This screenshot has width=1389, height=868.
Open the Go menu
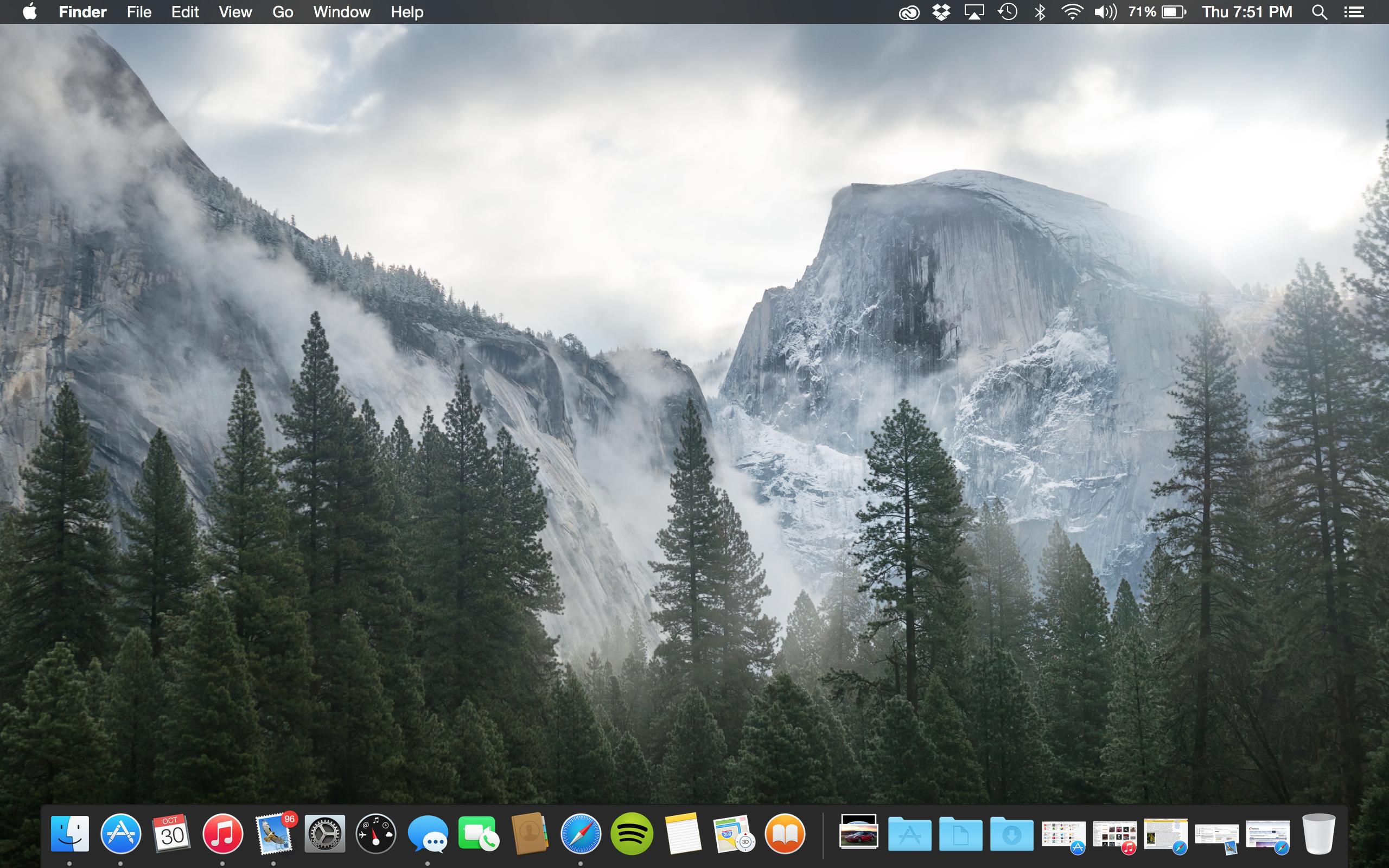pos(282,11)
